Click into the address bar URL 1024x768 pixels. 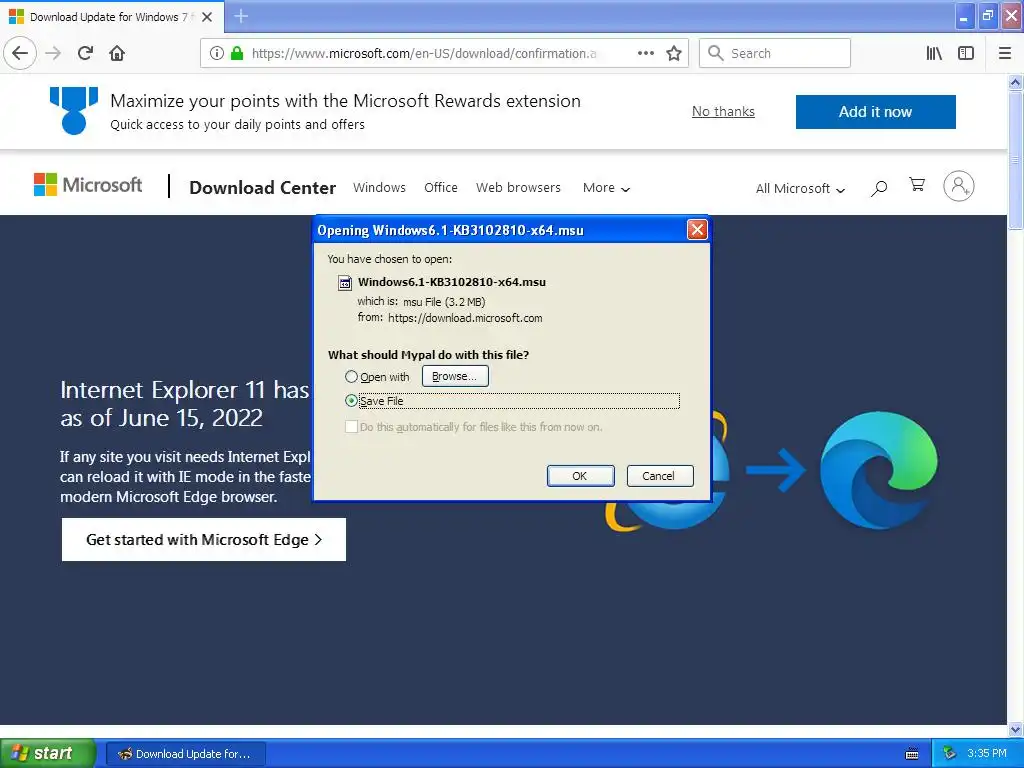[x=424, y=54]
